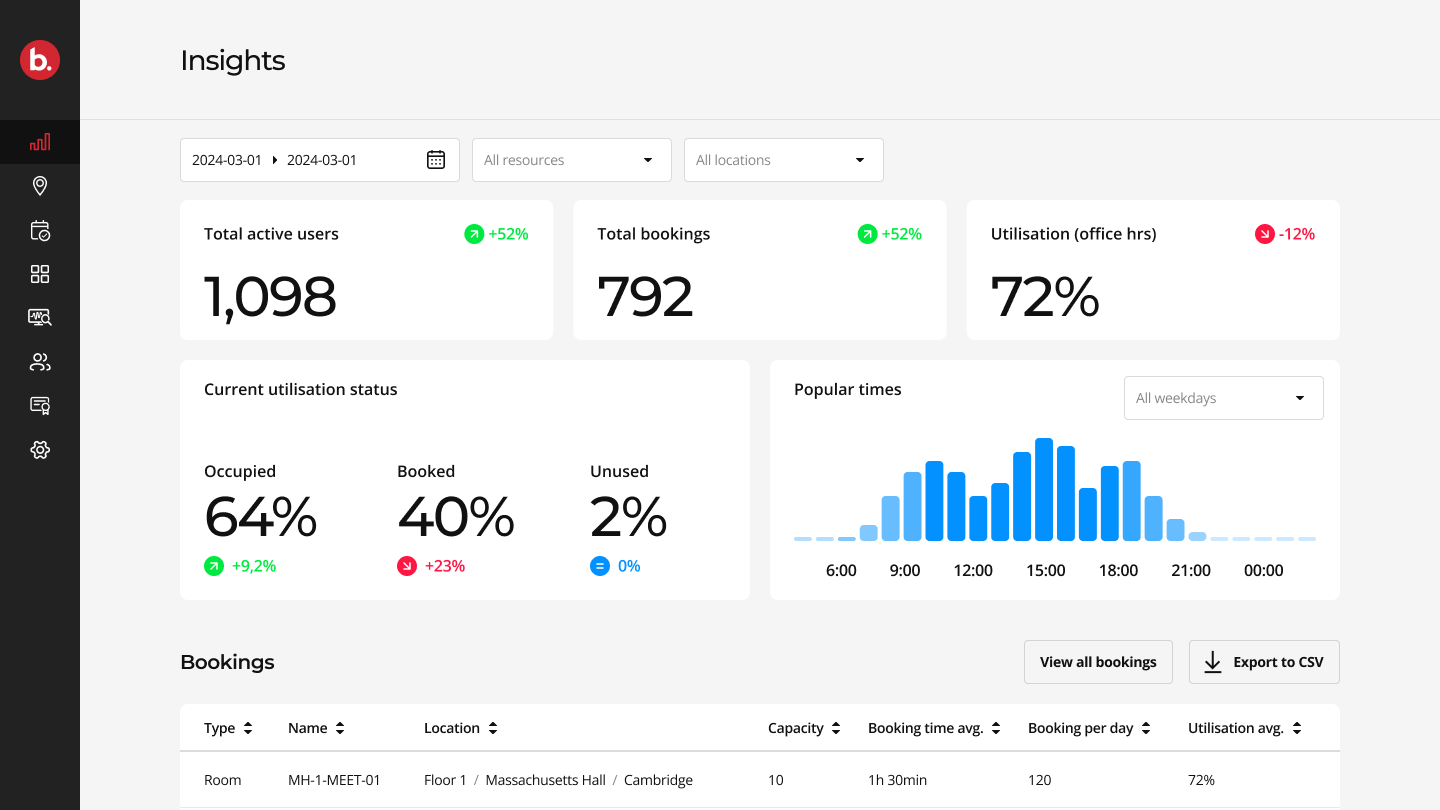The image size is (1440, 810).
Task: Open the certificate document icon in sidebar
Action: [x=40, y=405]
